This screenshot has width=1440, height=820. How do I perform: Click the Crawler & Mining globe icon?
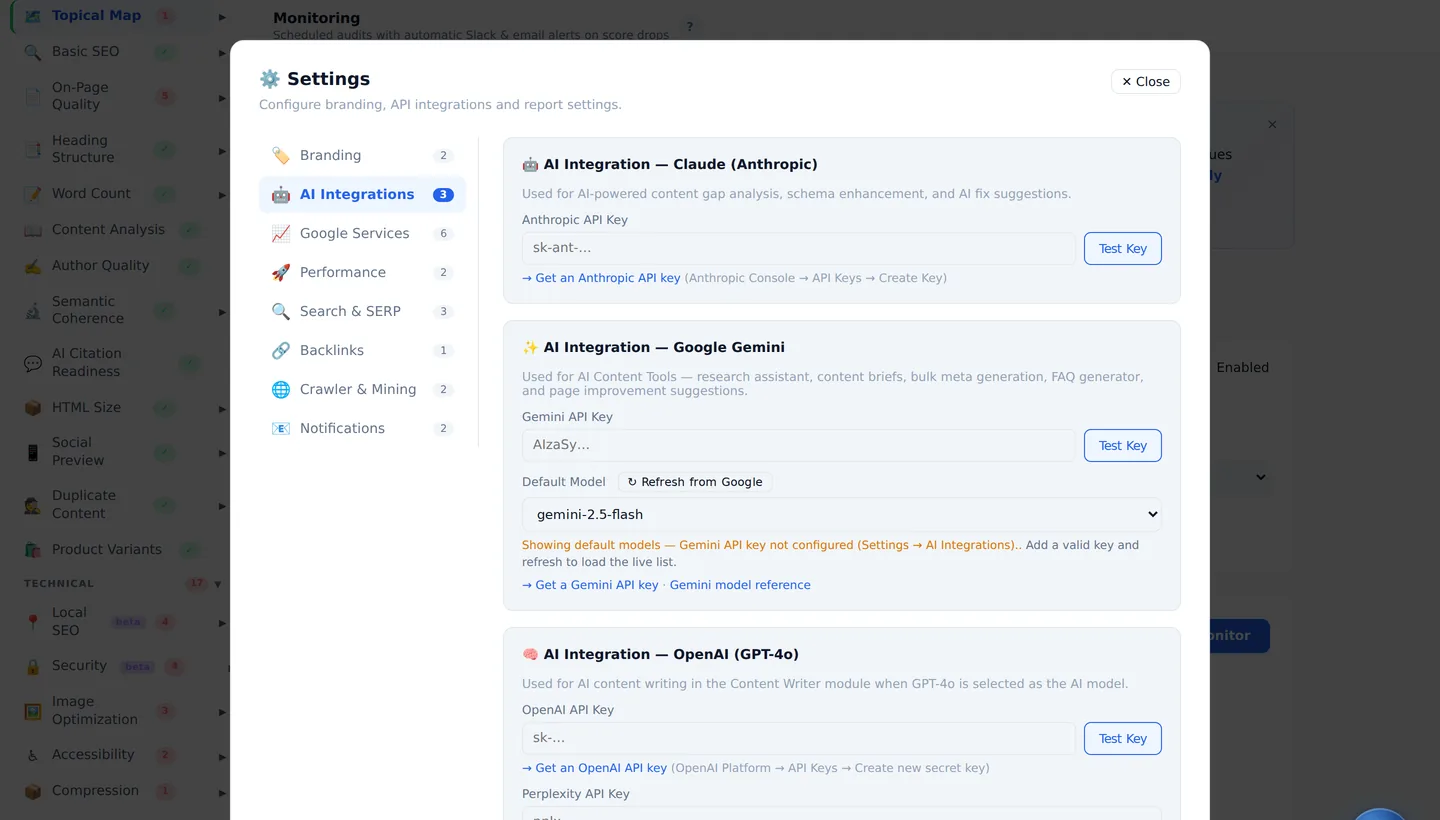281,389
